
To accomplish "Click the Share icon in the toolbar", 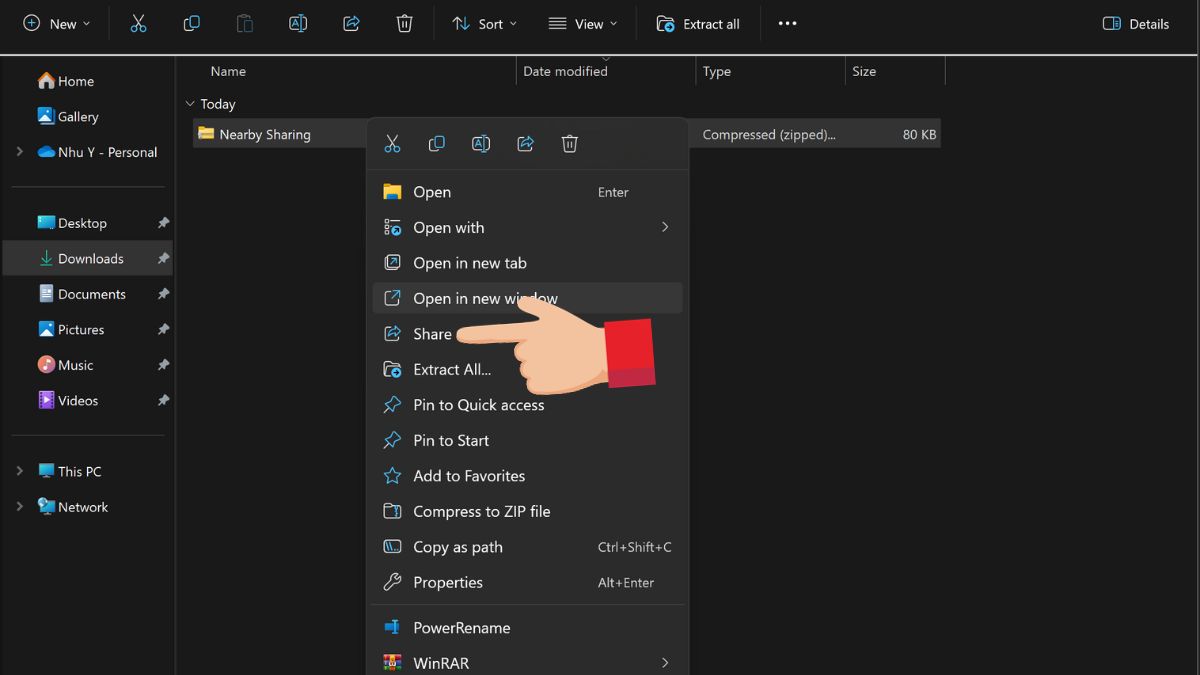I will click(351, 23).
